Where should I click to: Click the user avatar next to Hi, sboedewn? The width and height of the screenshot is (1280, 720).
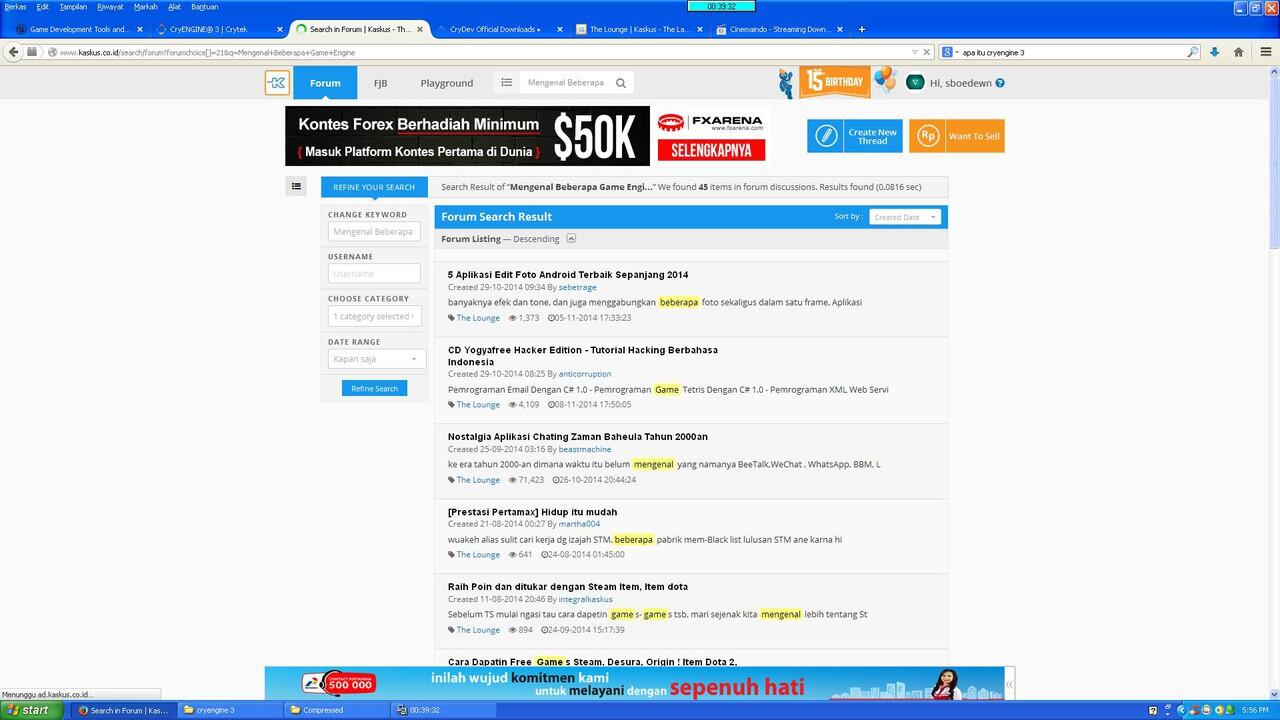click(915, 83)
